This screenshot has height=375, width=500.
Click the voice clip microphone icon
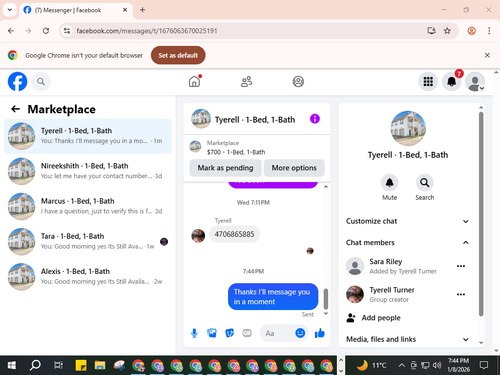point(194,333)
